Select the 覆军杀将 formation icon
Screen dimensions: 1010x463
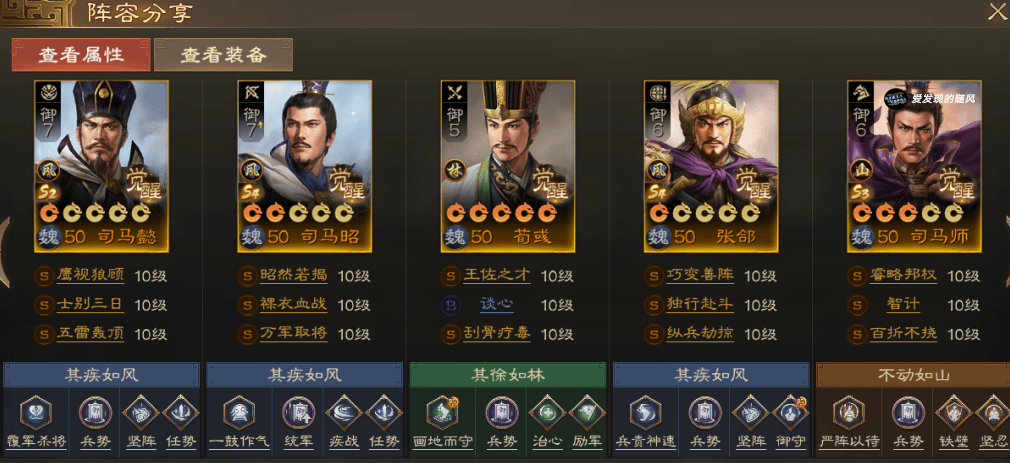click(36, 412)
